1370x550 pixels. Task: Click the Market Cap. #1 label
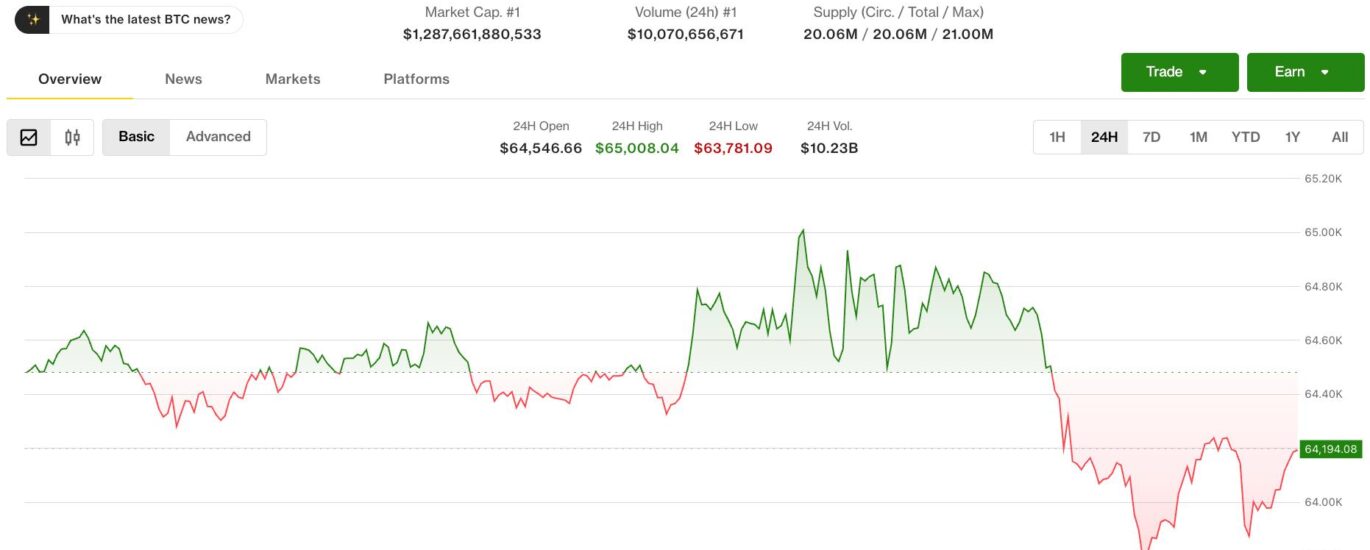471,12
